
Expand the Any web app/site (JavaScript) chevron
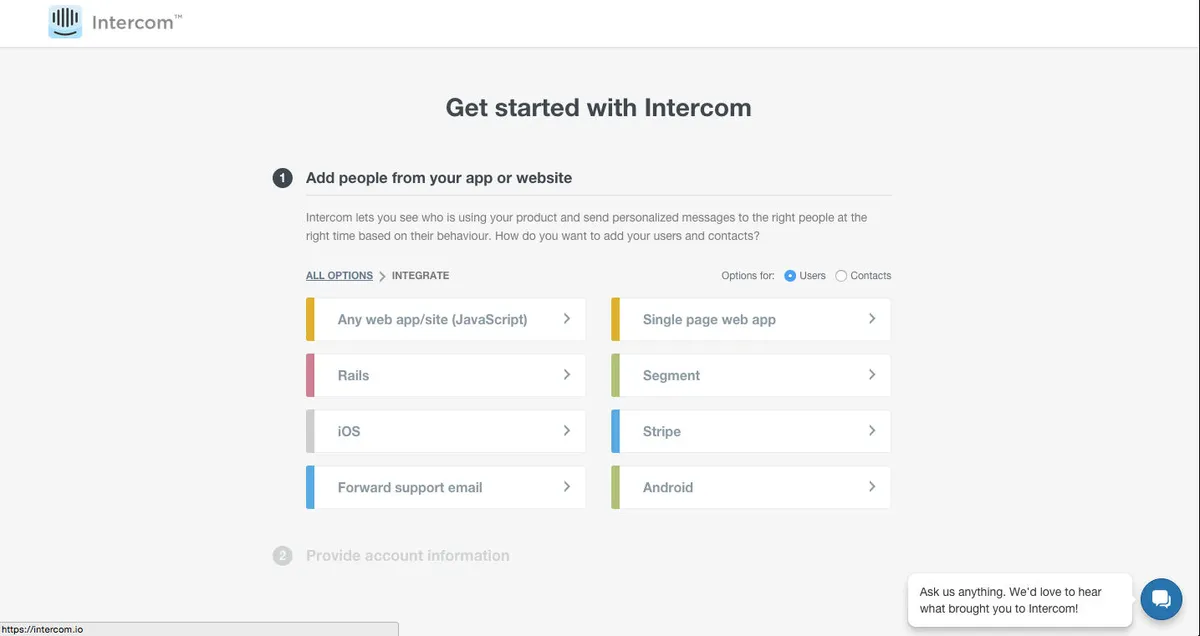567,319
